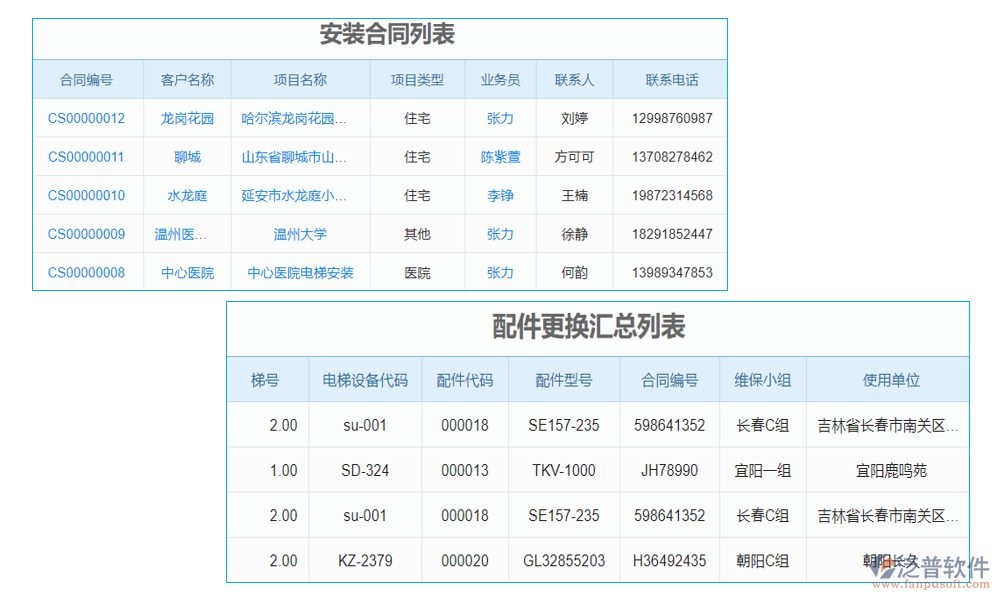The height and width of the screenshot is (600, 1000).
Task: Open contract CS00000009 details
Action: (x=85, y=233)
